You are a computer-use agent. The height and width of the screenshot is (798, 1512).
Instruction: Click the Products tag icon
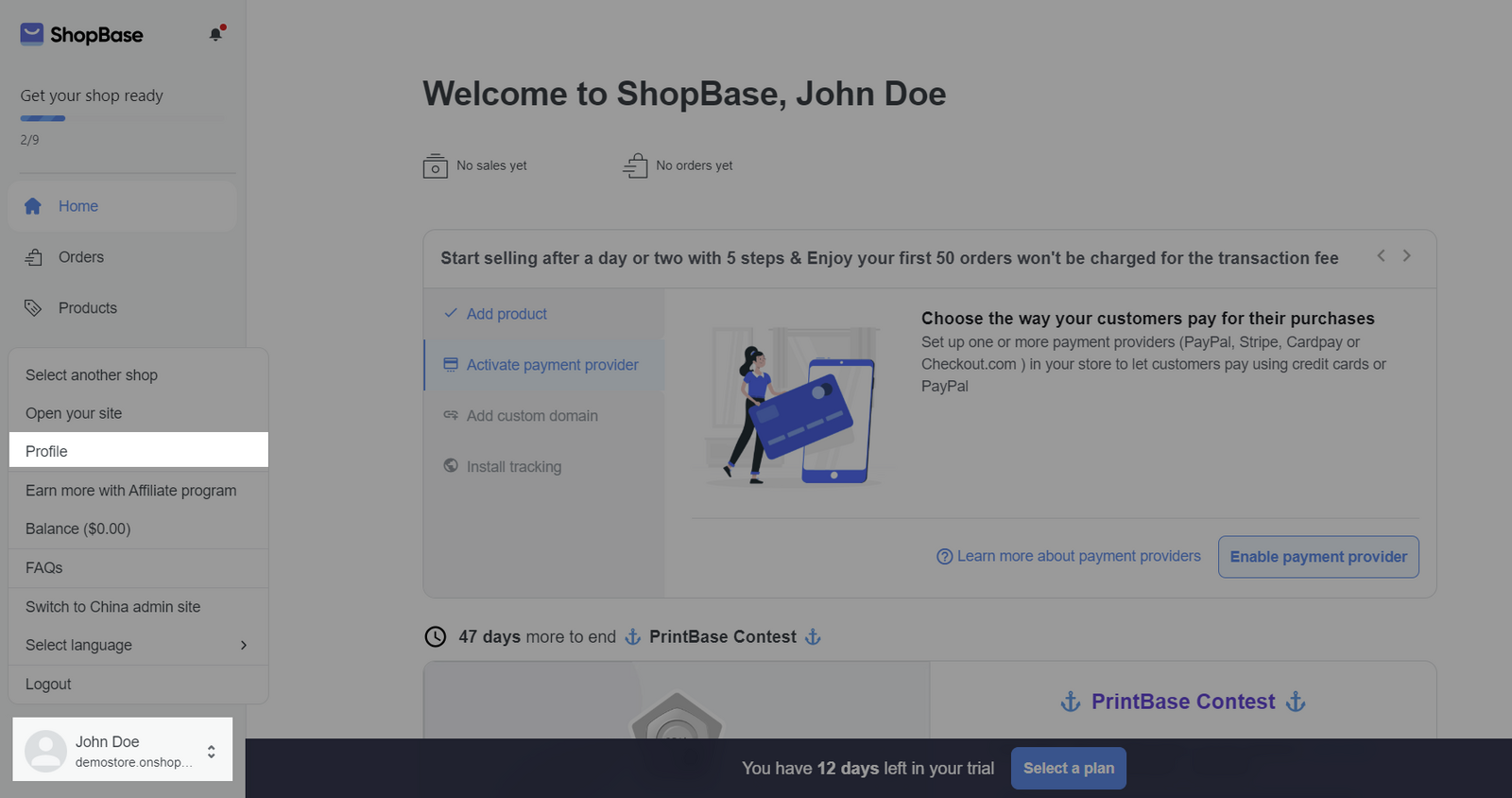point(33,308)
